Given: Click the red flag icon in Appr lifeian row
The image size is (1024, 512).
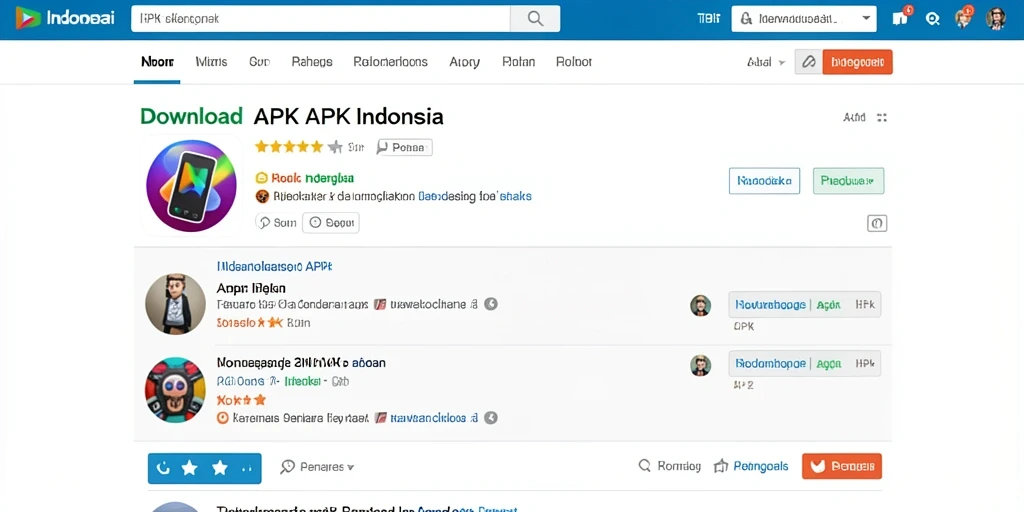Looking at the screenshot, I should 379,304.
